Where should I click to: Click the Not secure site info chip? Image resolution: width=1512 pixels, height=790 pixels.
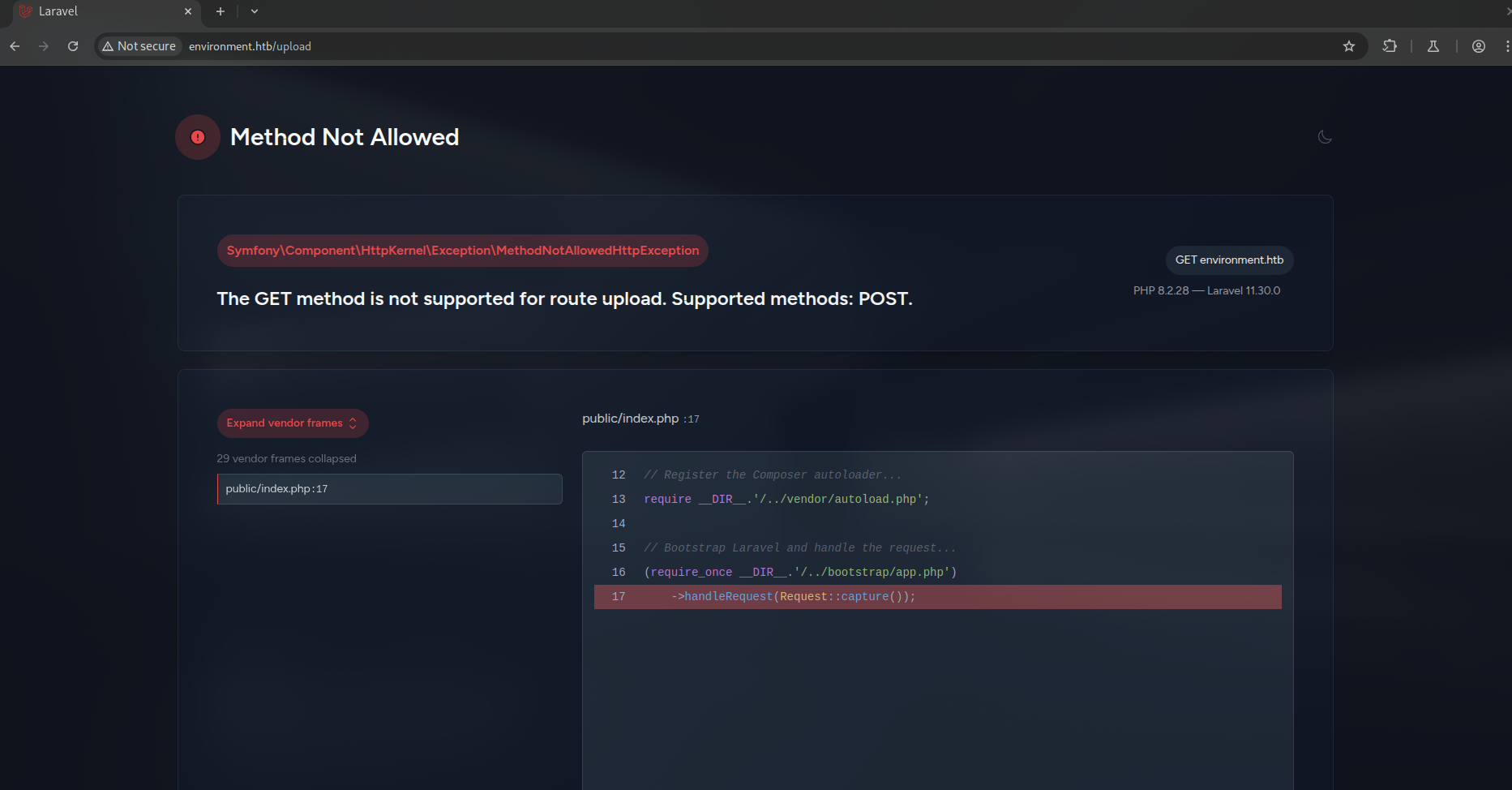coord(139,46)
